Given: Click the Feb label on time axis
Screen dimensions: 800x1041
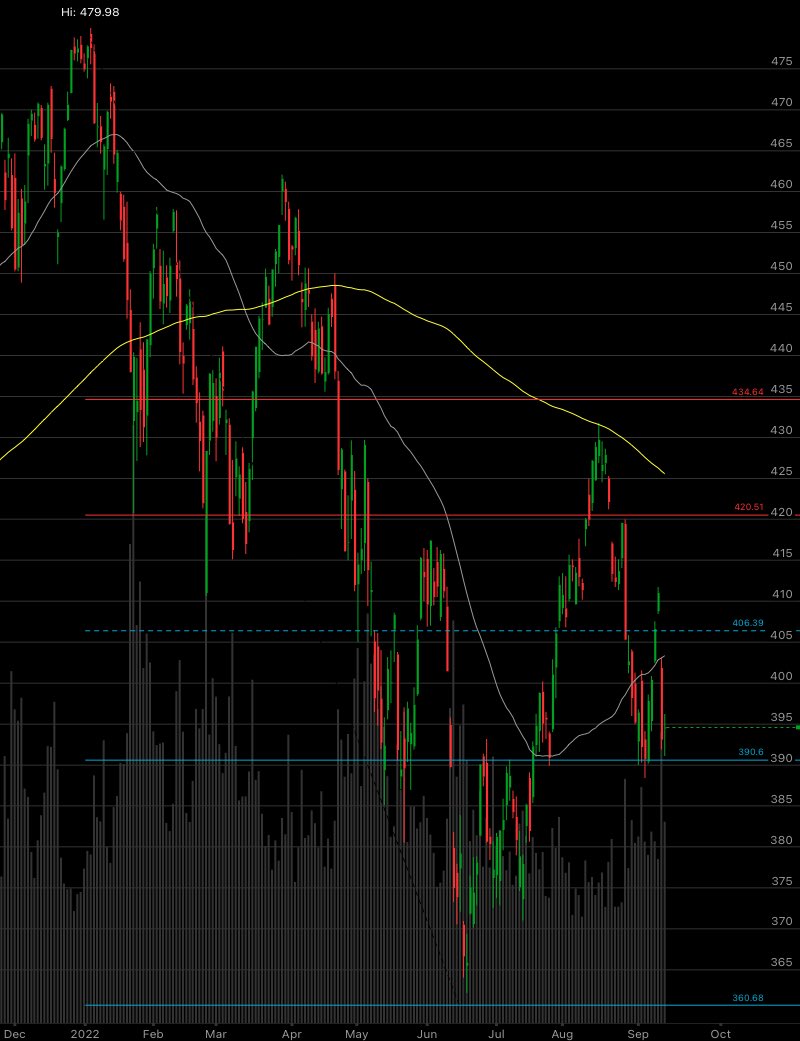Looking at the screenshot, I should 153,1034.
